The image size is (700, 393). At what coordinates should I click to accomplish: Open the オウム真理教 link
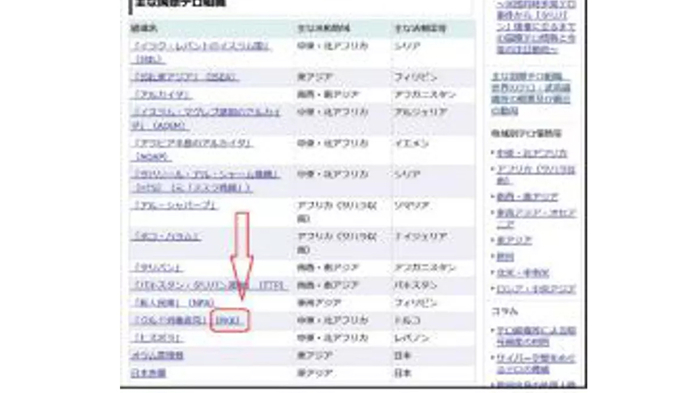pos(157,355)
